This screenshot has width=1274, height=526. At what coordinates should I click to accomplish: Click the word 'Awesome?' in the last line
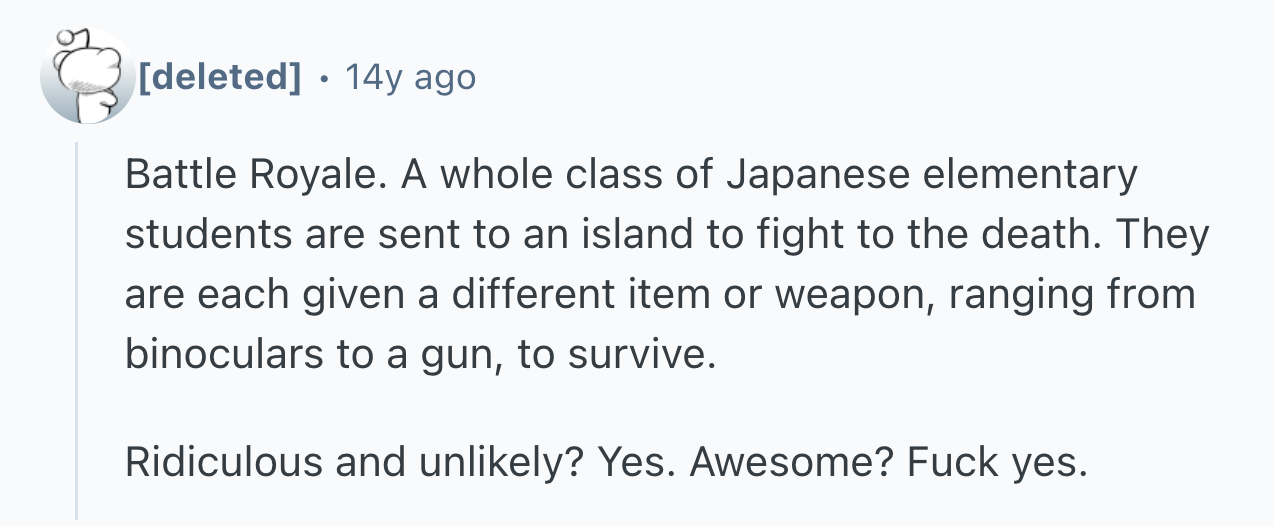click(x=741, y=462)
